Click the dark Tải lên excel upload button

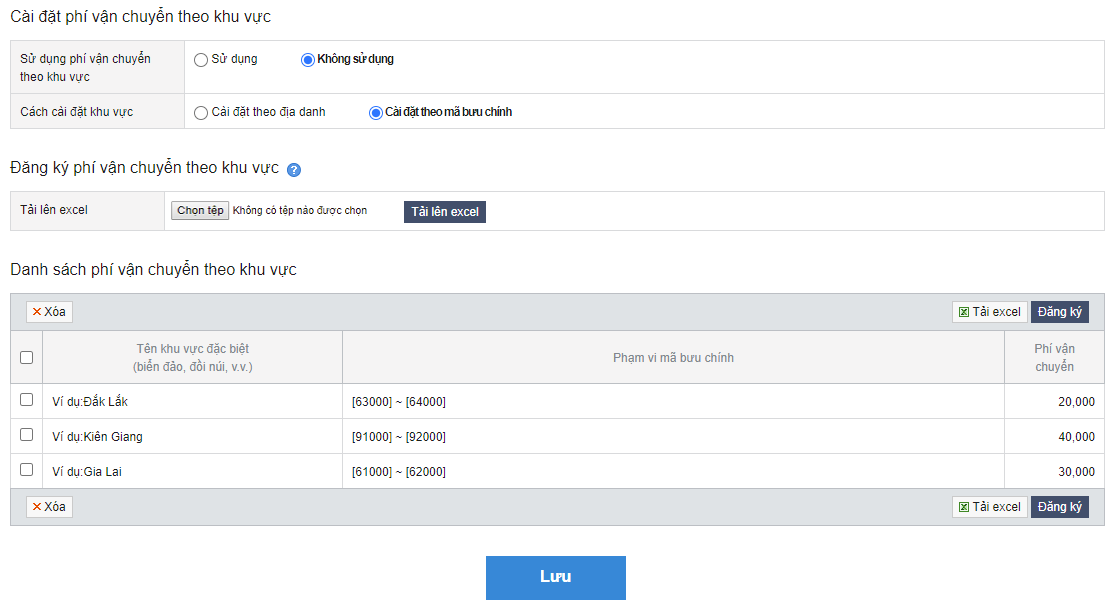click(x=445, y=212)
